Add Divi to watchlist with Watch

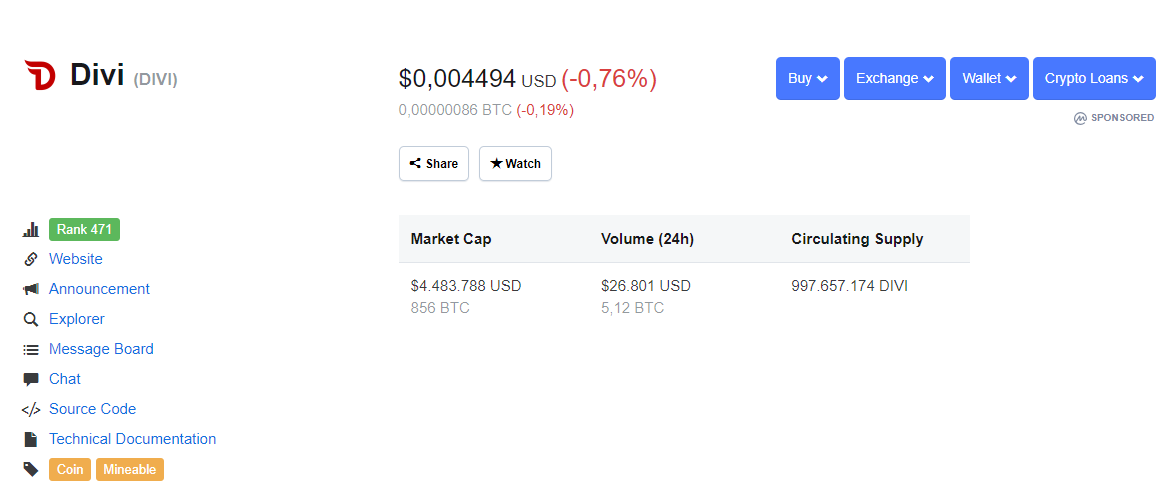point(515,164)
